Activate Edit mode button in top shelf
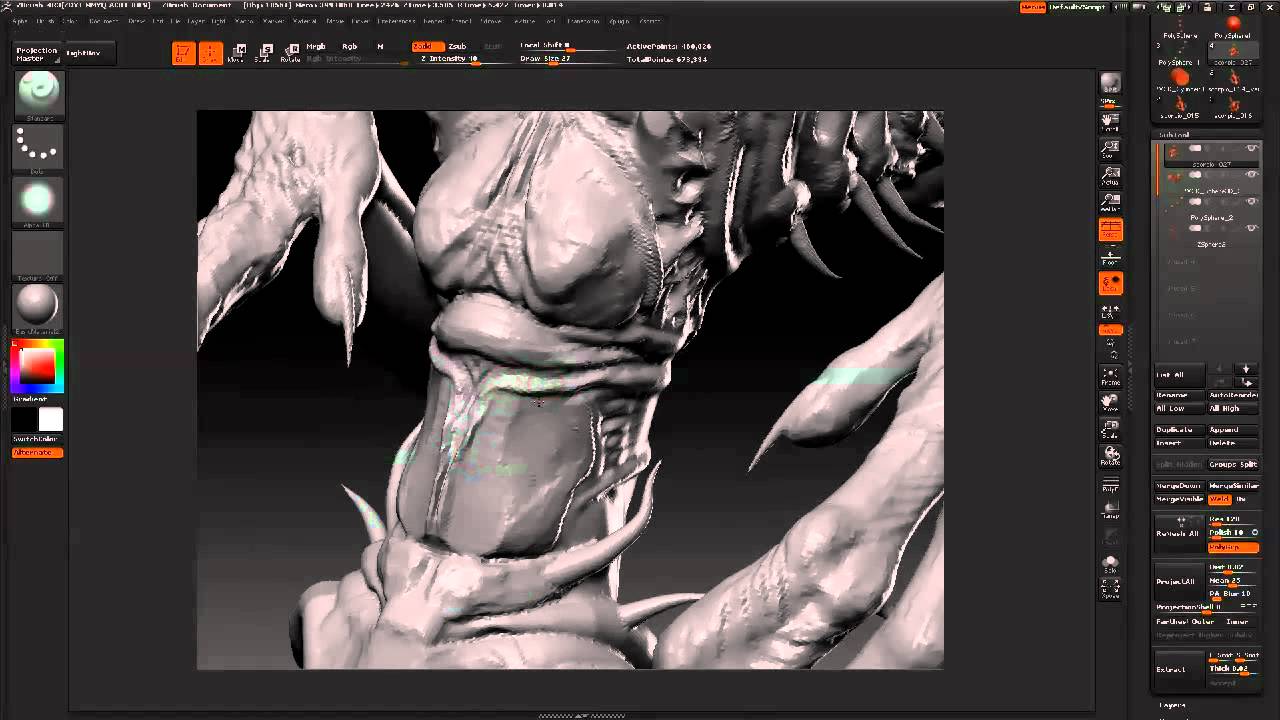The width and height of the screenshot is (1280, 720). (x=183, y=53)
